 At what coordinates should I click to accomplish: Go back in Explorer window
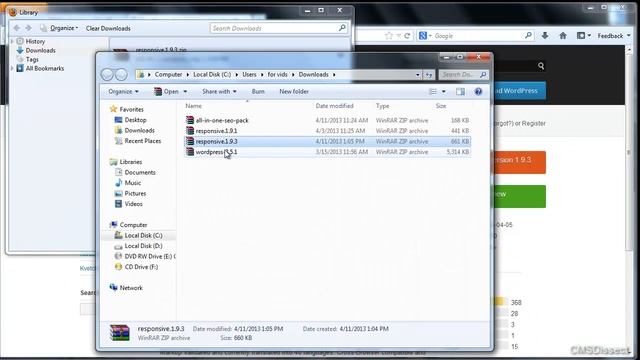pyautogui.click(x=107, y=75)
